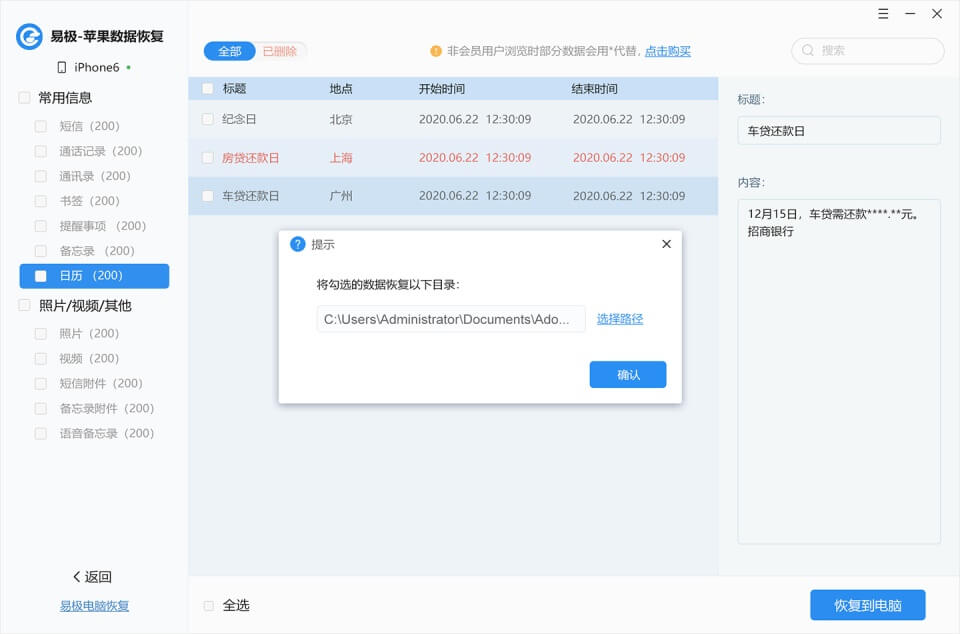Viewport: 960px width, 634px height.
Task: Check the 通话记录 (200) checkbox
Action: coord(40,151)
